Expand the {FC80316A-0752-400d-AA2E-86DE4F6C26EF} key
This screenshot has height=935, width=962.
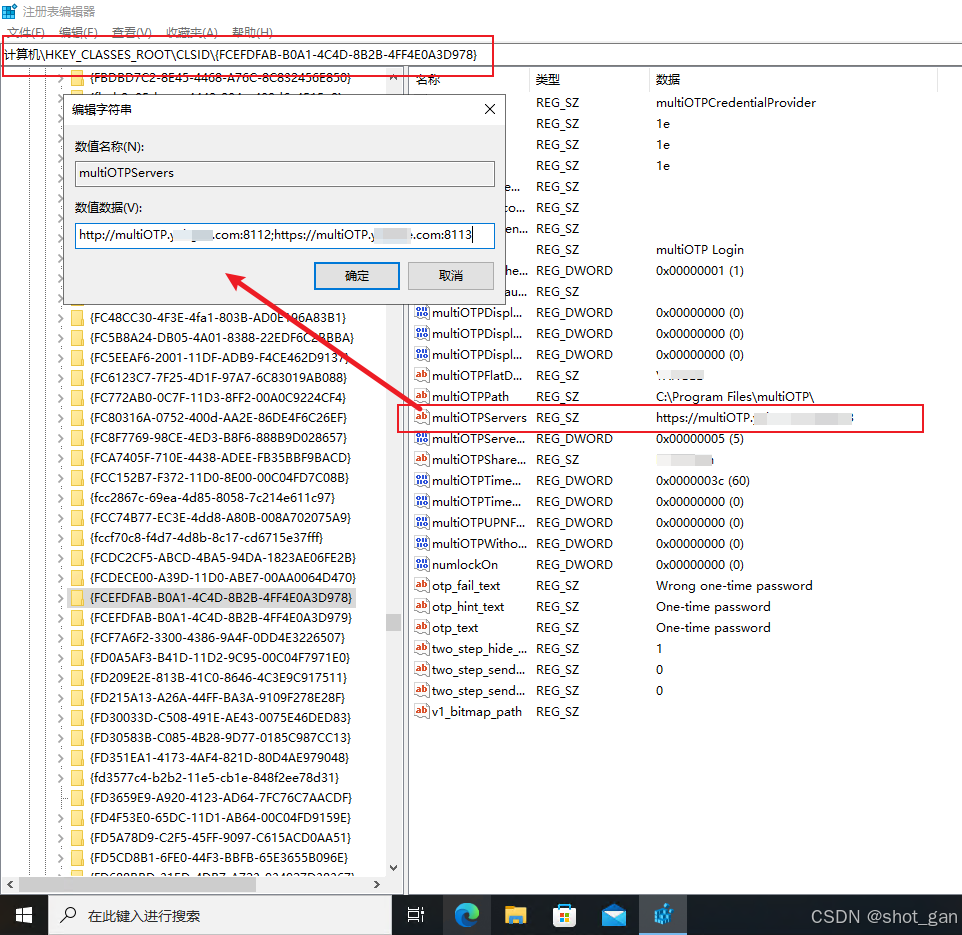coord(60,418)
